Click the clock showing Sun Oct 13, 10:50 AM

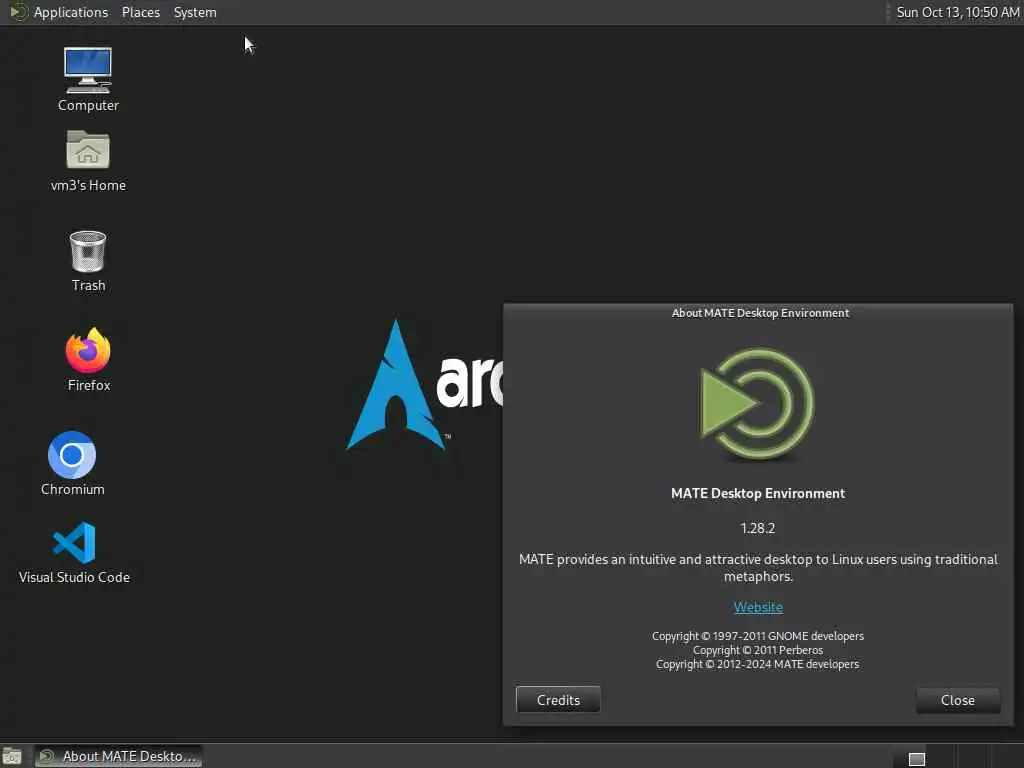pyautogui.click(x=957, y=12)
